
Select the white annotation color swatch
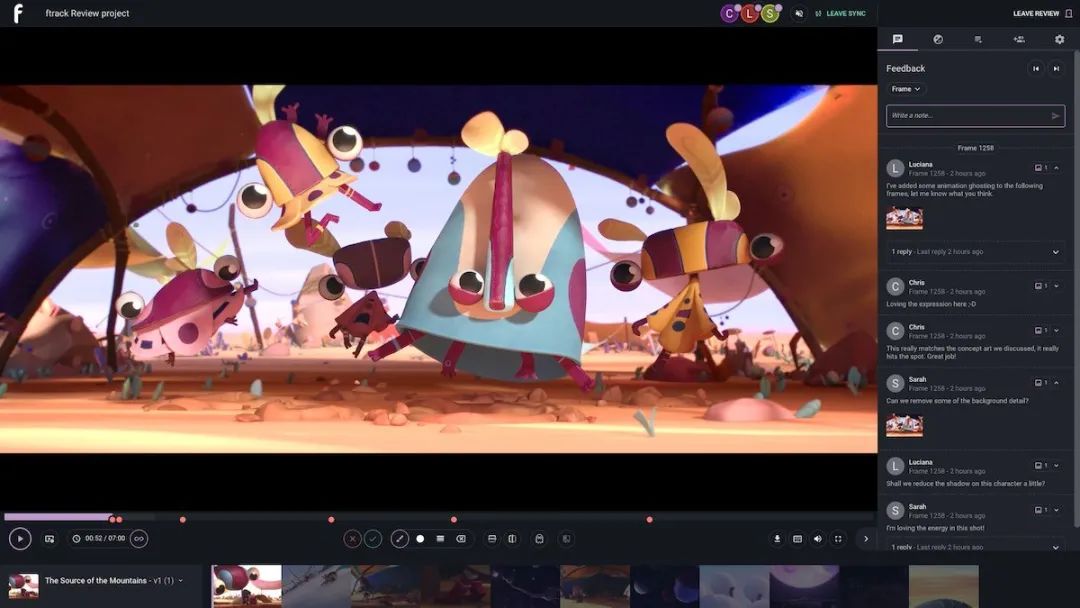[x=420, y=539]
